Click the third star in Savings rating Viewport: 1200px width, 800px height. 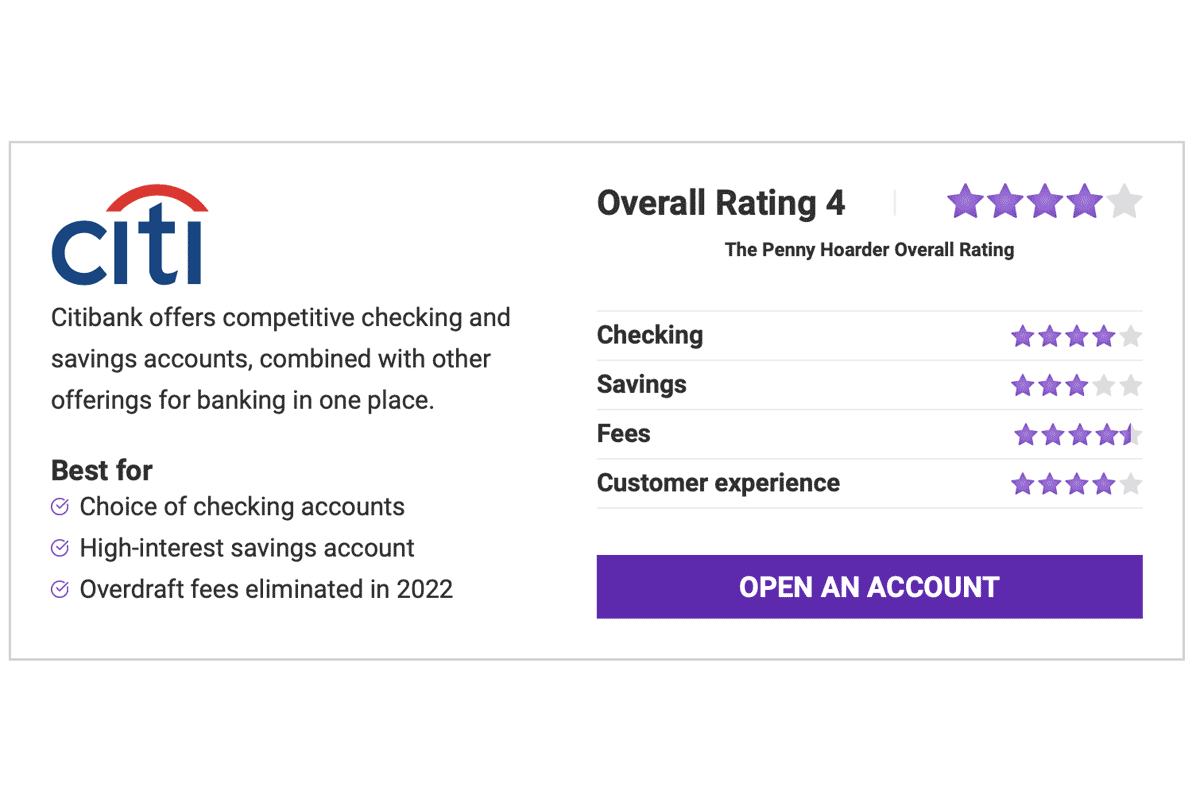pyautogui.click(x=1076, y=385)
